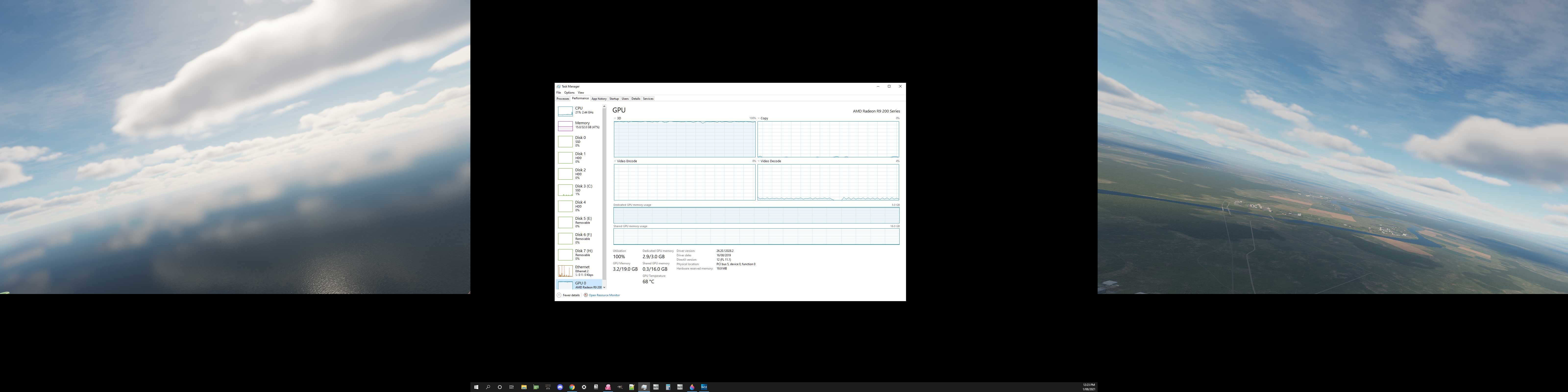
Task: Click the Video Decode graph
Action: pos(828,183)
